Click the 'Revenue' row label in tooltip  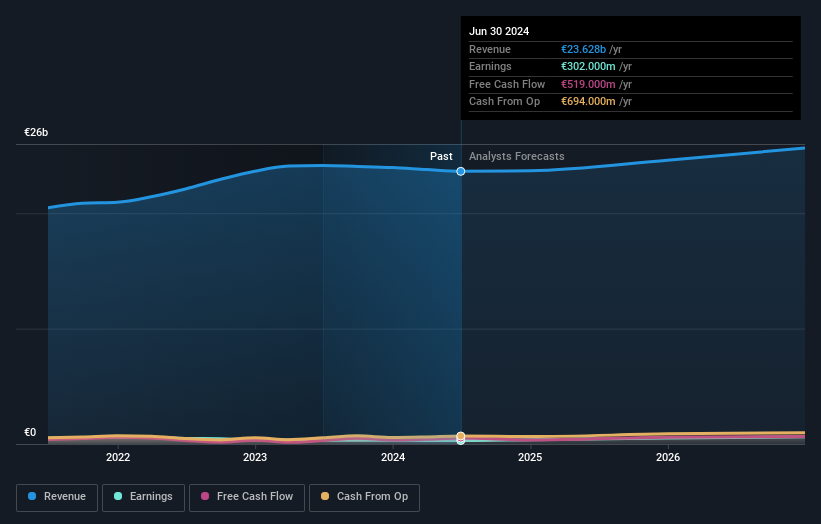[490, 49]
